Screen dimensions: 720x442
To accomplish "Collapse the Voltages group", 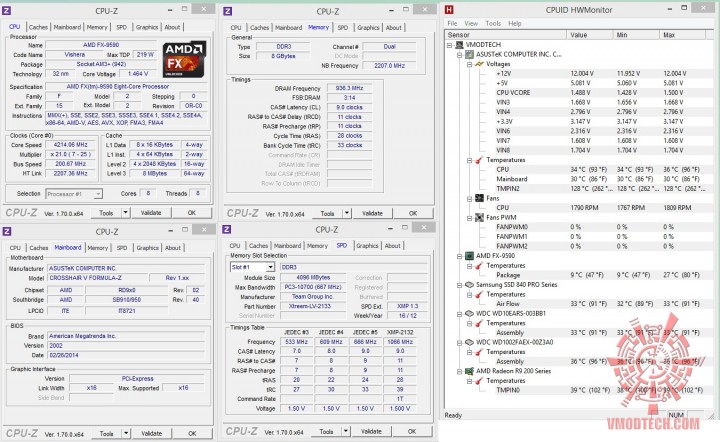I will [x=470, y=64].
